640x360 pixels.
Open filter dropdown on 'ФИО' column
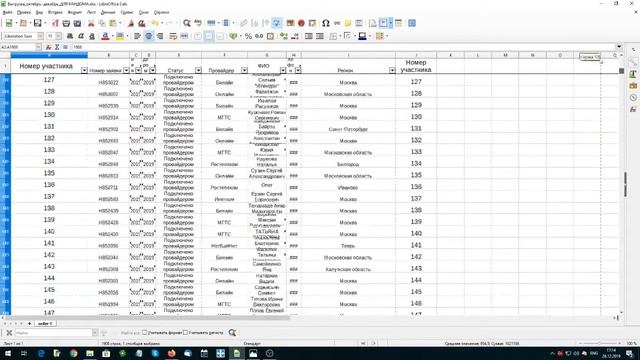(283, 70)
